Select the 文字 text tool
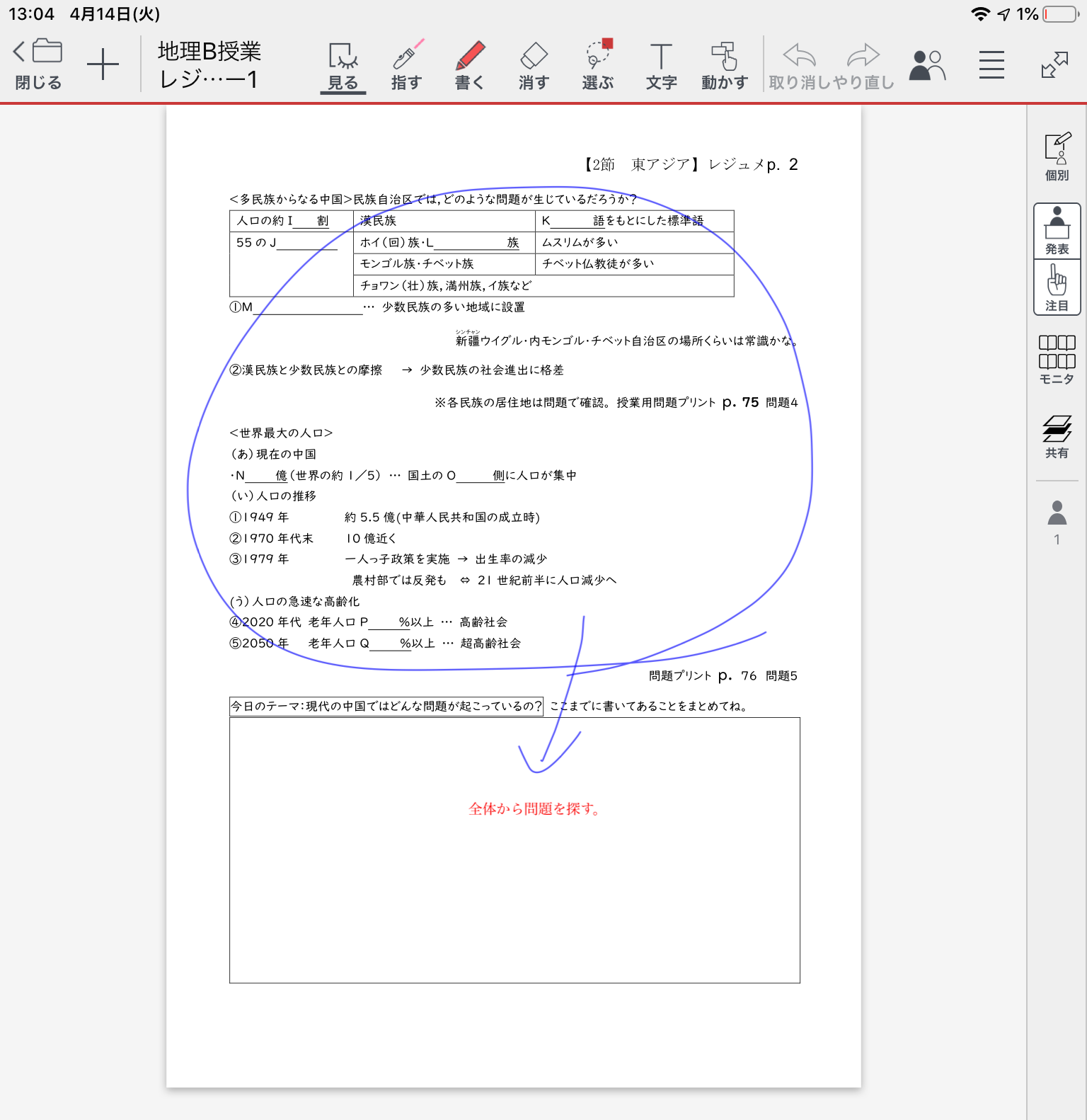The width and height of the screenshot is (1087, 1120). (661, 65)
